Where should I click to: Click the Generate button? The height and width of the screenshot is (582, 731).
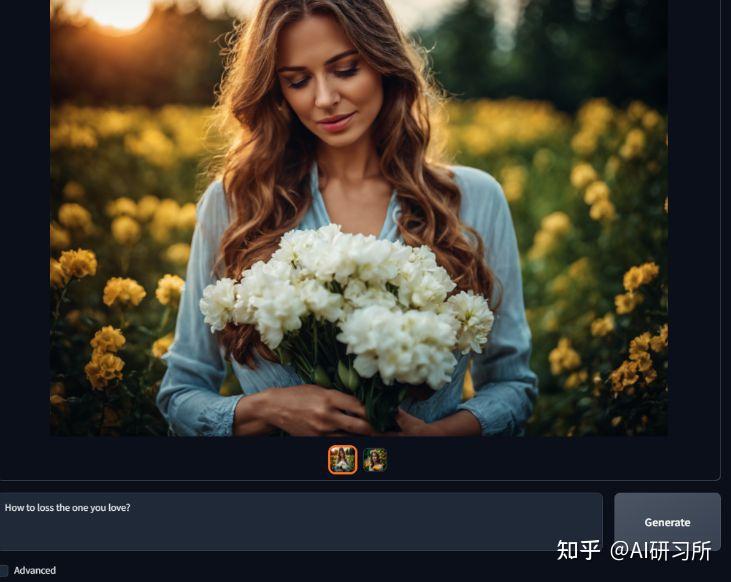coord(667,522)
